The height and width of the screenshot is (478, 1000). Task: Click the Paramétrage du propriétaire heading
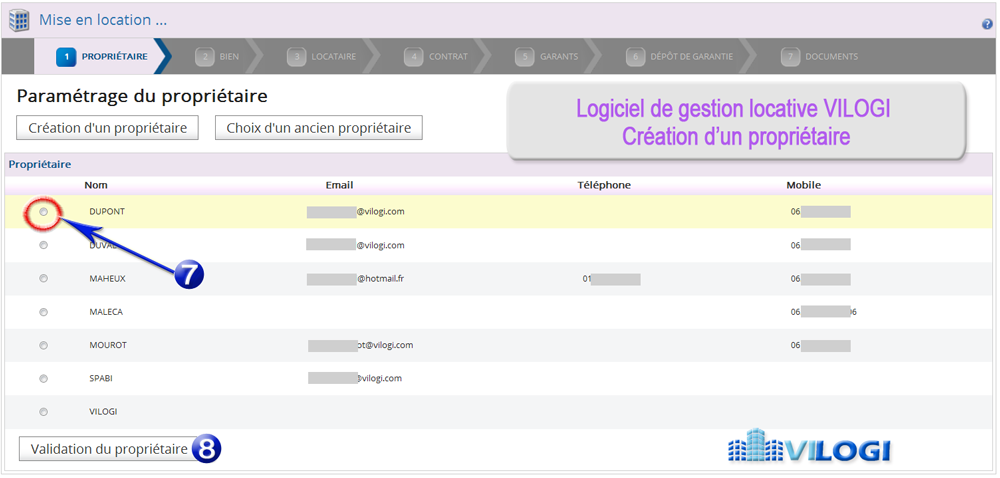point(142,96)
